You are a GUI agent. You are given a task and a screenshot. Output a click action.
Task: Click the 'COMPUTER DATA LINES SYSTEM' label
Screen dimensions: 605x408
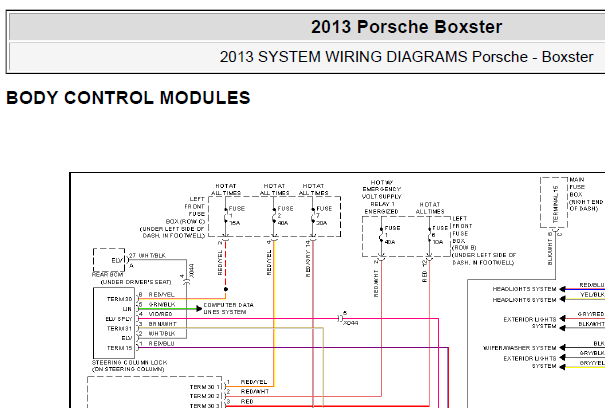[x=228, y=308]
